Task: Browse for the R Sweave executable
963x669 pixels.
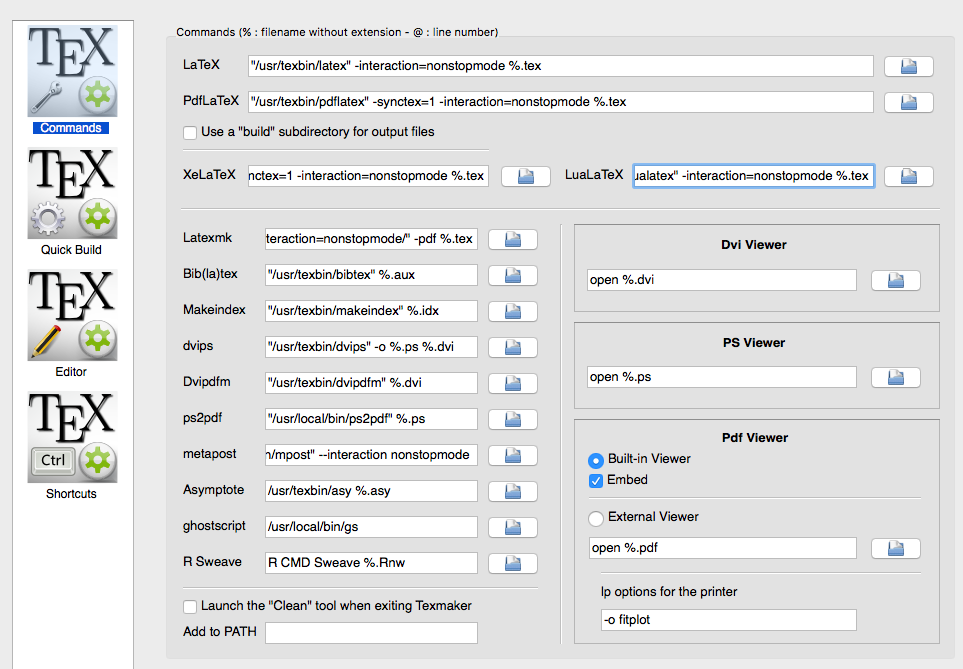Action: coord(513,563)
